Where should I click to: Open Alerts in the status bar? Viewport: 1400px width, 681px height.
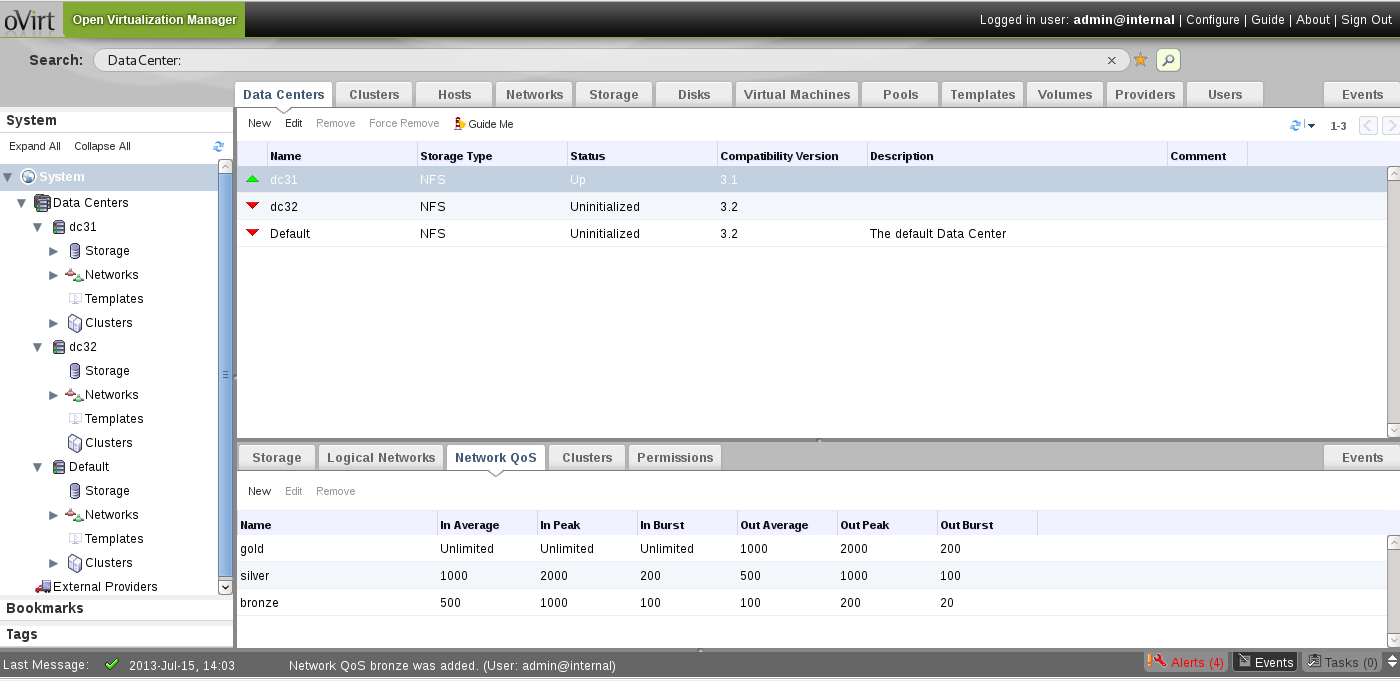pos(1187,662)
